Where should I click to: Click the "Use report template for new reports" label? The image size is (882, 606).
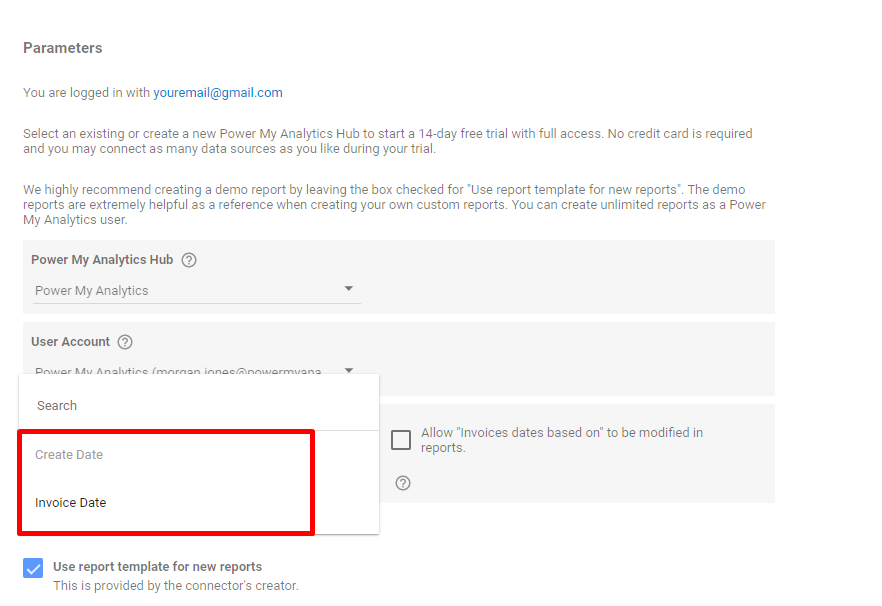(x=157, y=567)
